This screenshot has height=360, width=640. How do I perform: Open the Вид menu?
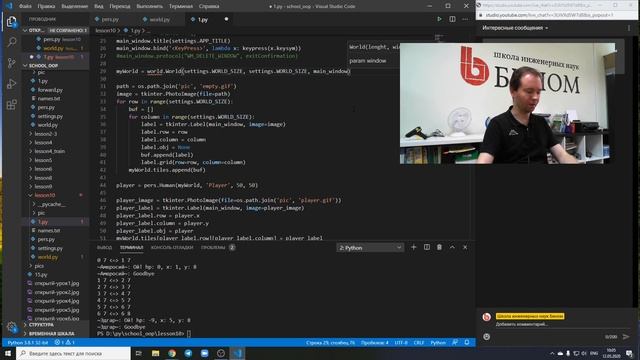pyautogui.click(x=98, y=6)
